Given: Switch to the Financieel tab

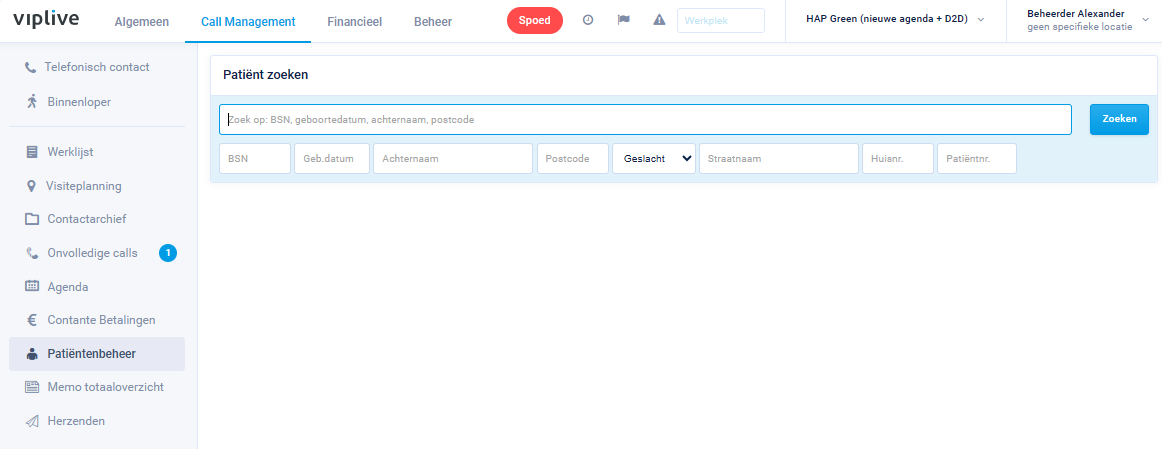Looking at the screenshot, I should (x=355, y=21).
